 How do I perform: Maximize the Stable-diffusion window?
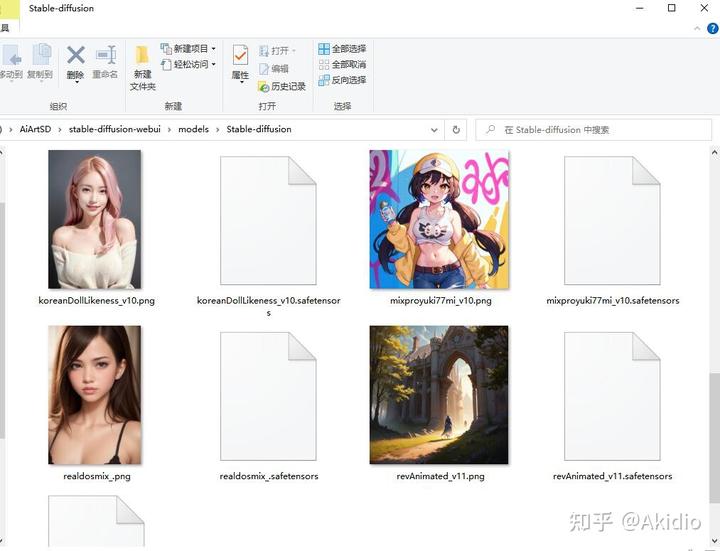coord(671,8)
